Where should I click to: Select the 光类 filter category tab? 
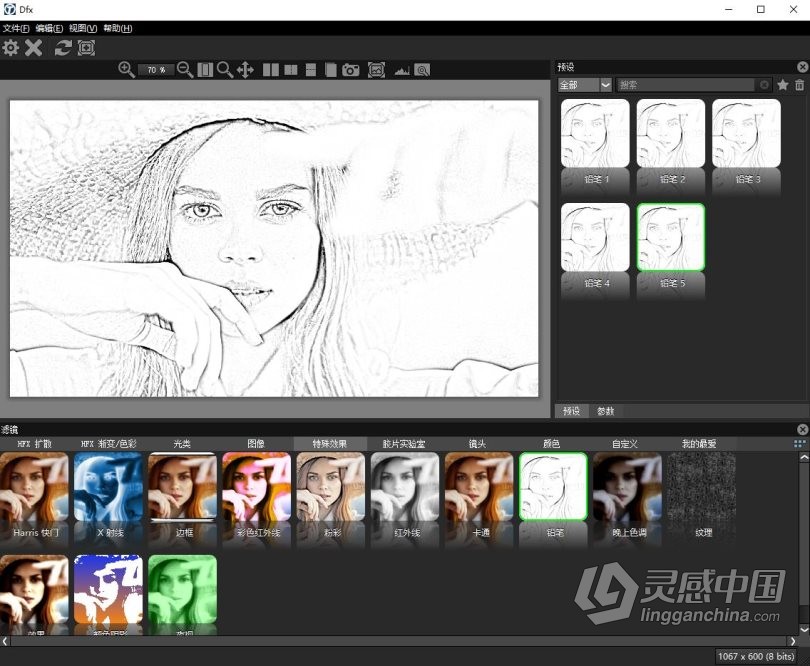click(x=182, y=444)
